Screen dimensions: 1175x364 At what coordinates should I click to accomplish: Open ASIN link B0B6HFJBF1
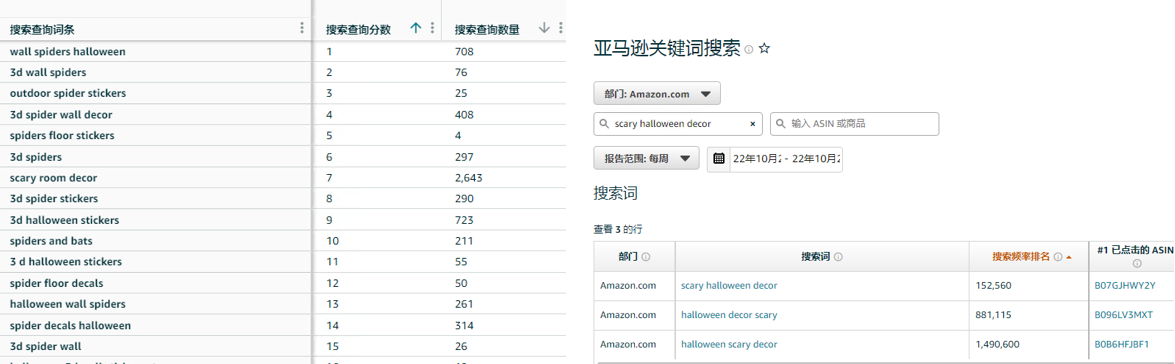point(1121,345)
